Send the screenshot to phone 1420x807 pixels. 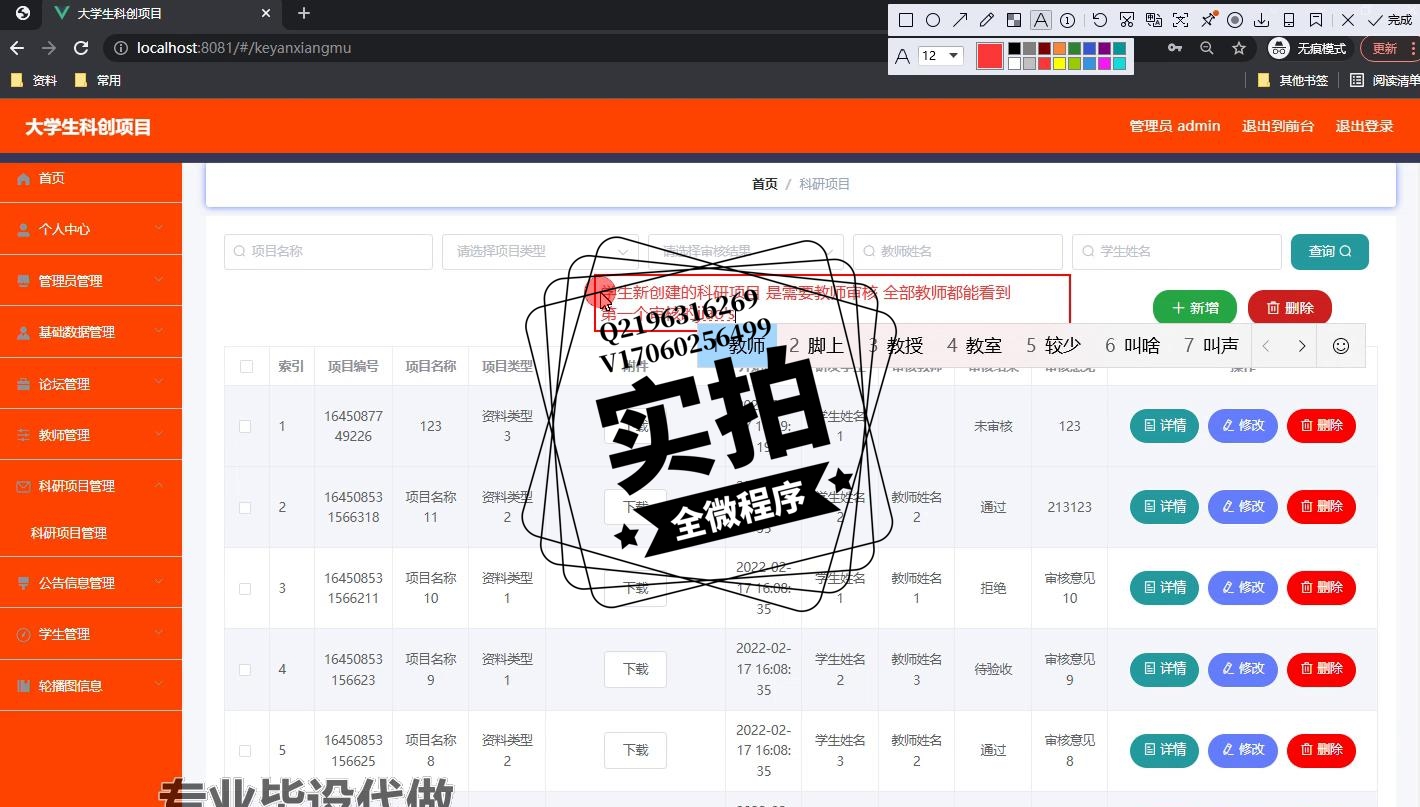click(x=1289, y=20)
